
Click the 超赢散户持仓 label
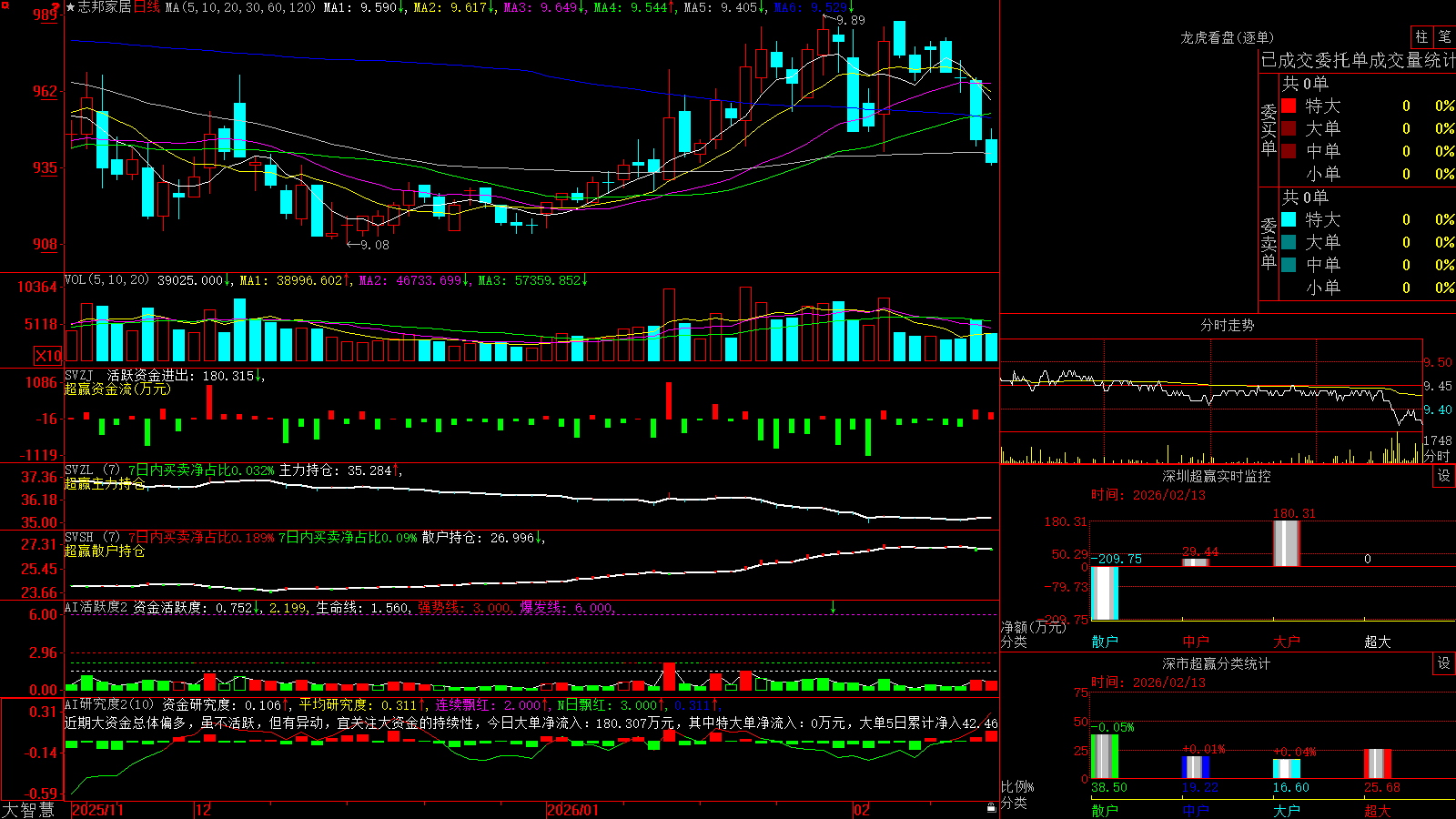[105, 551]
